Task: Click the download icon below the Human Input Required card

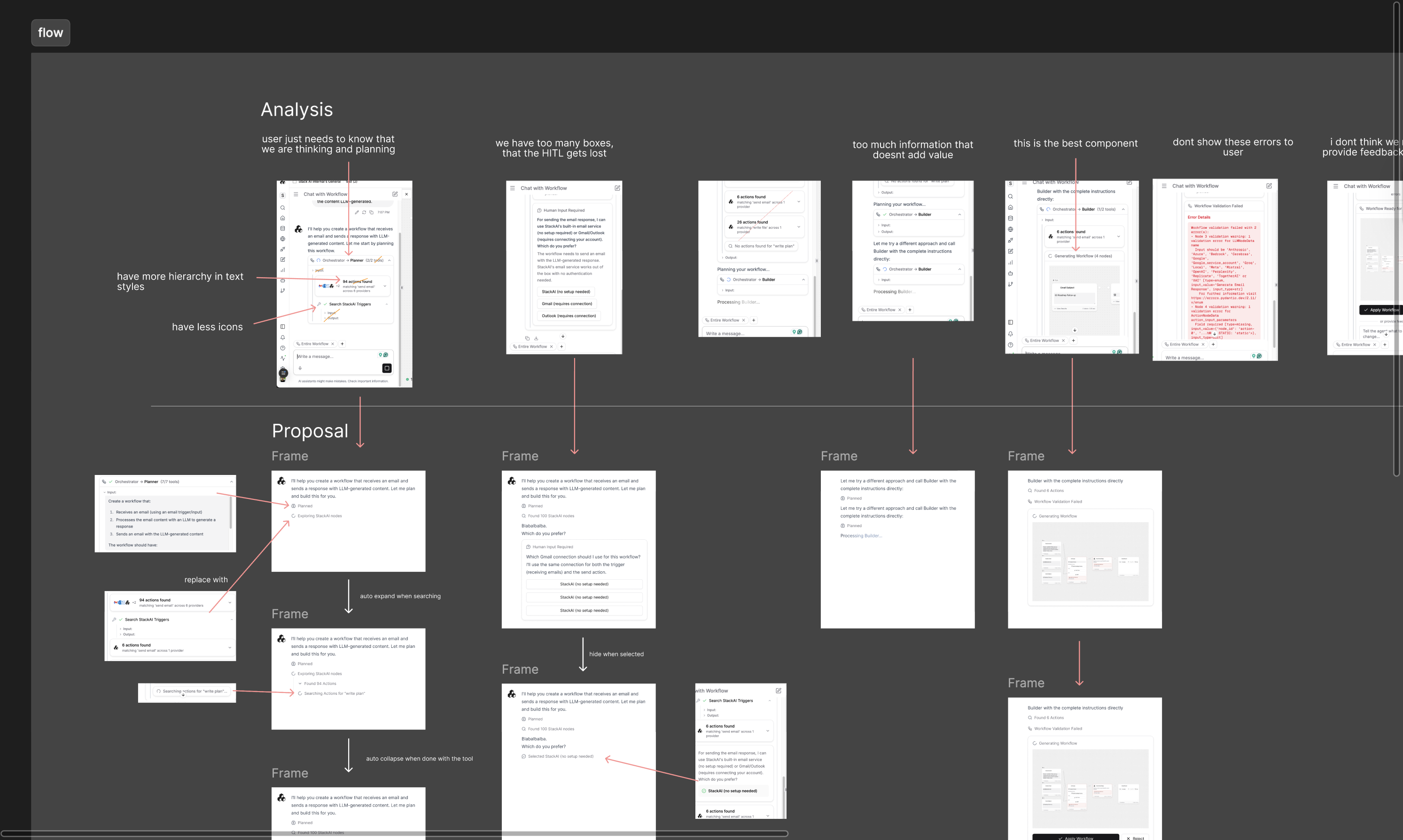Action: click(536, 338)
